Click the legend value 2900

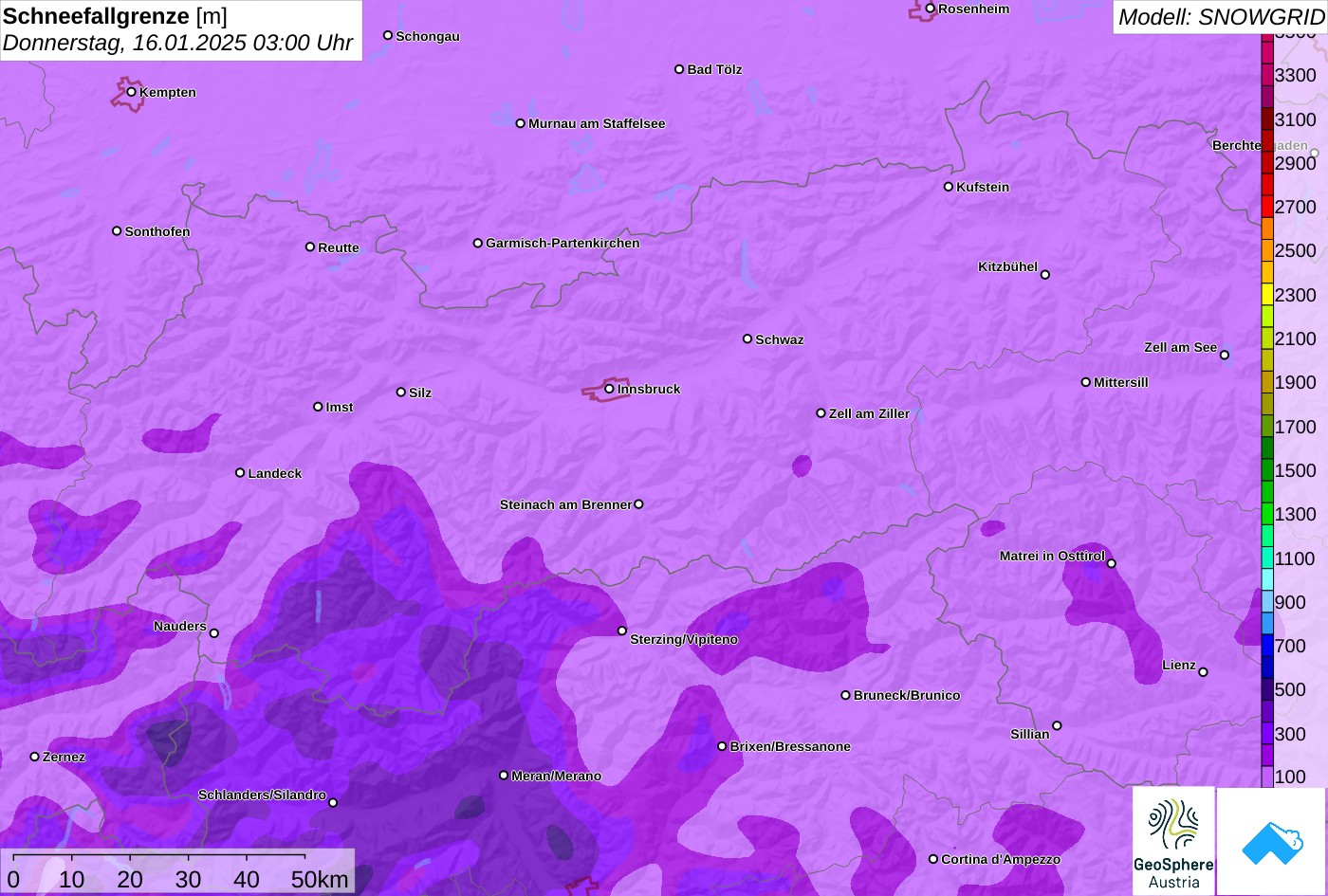1296,163
